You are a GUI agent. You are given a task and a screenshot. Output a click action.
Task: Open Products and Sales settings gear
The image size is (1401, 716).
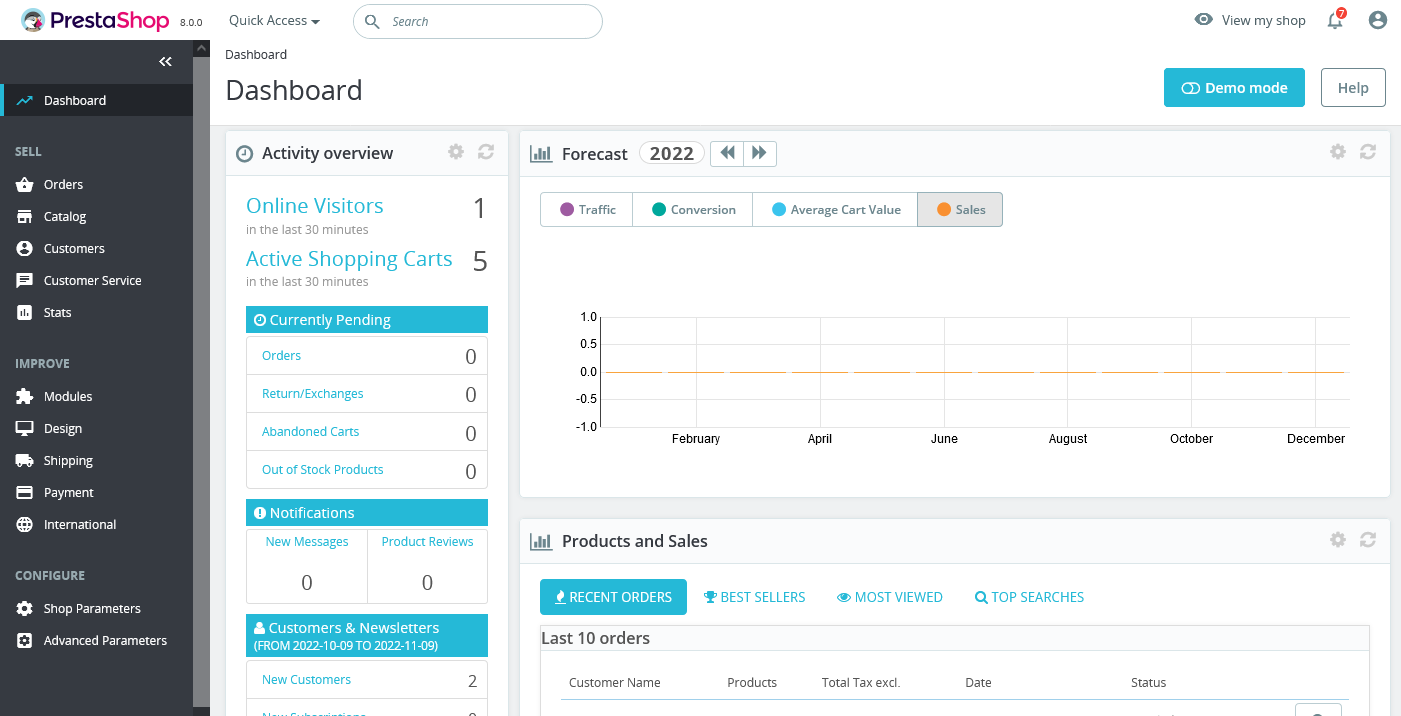point(1338,540)
